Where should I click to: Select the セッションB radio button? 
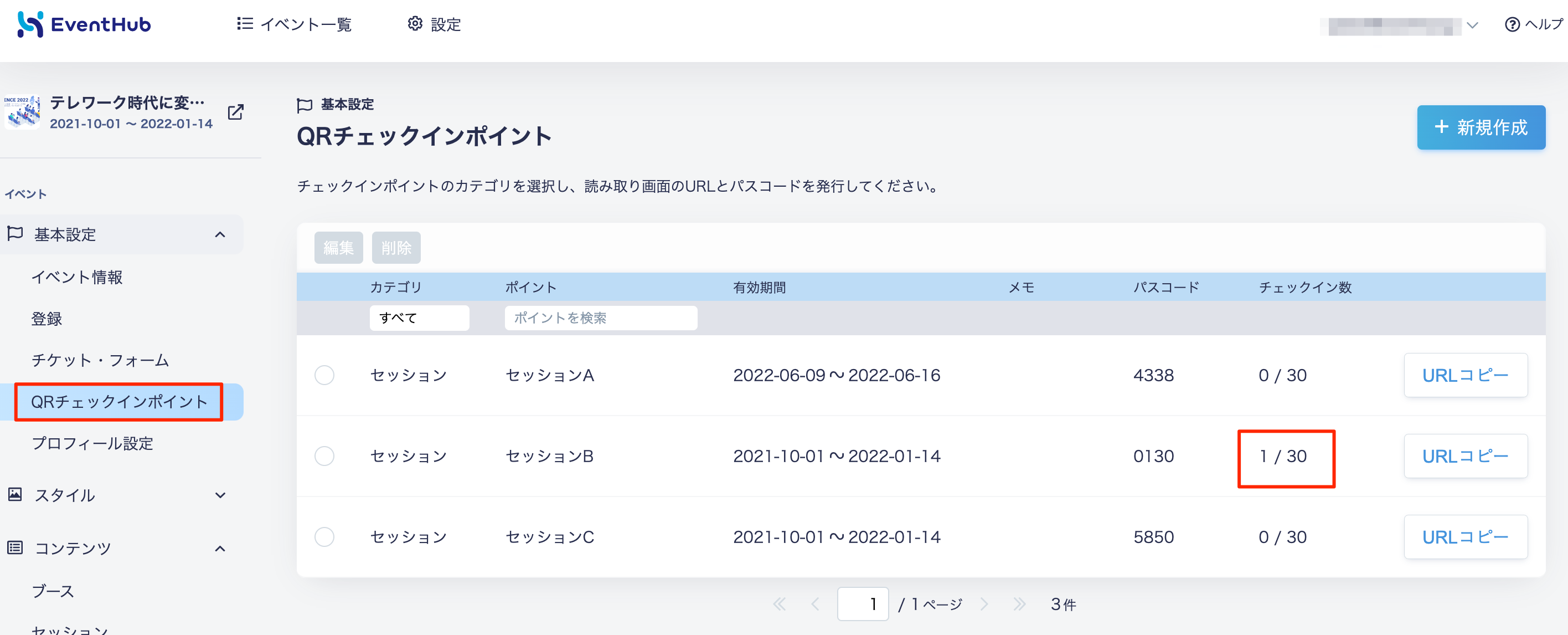[x=324, y=456]
